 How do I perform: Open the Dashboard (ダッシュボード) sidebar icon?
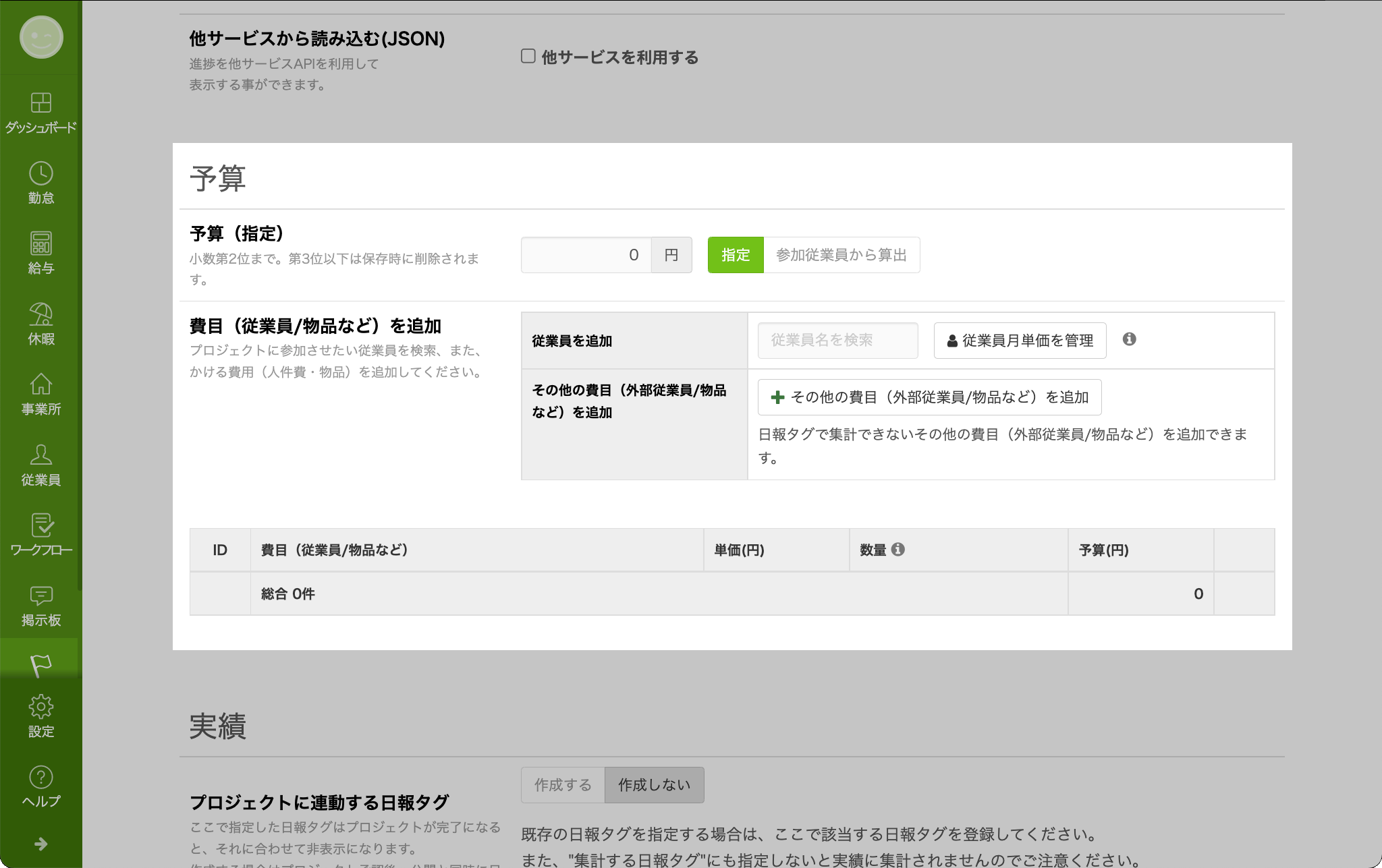[40, 112]
